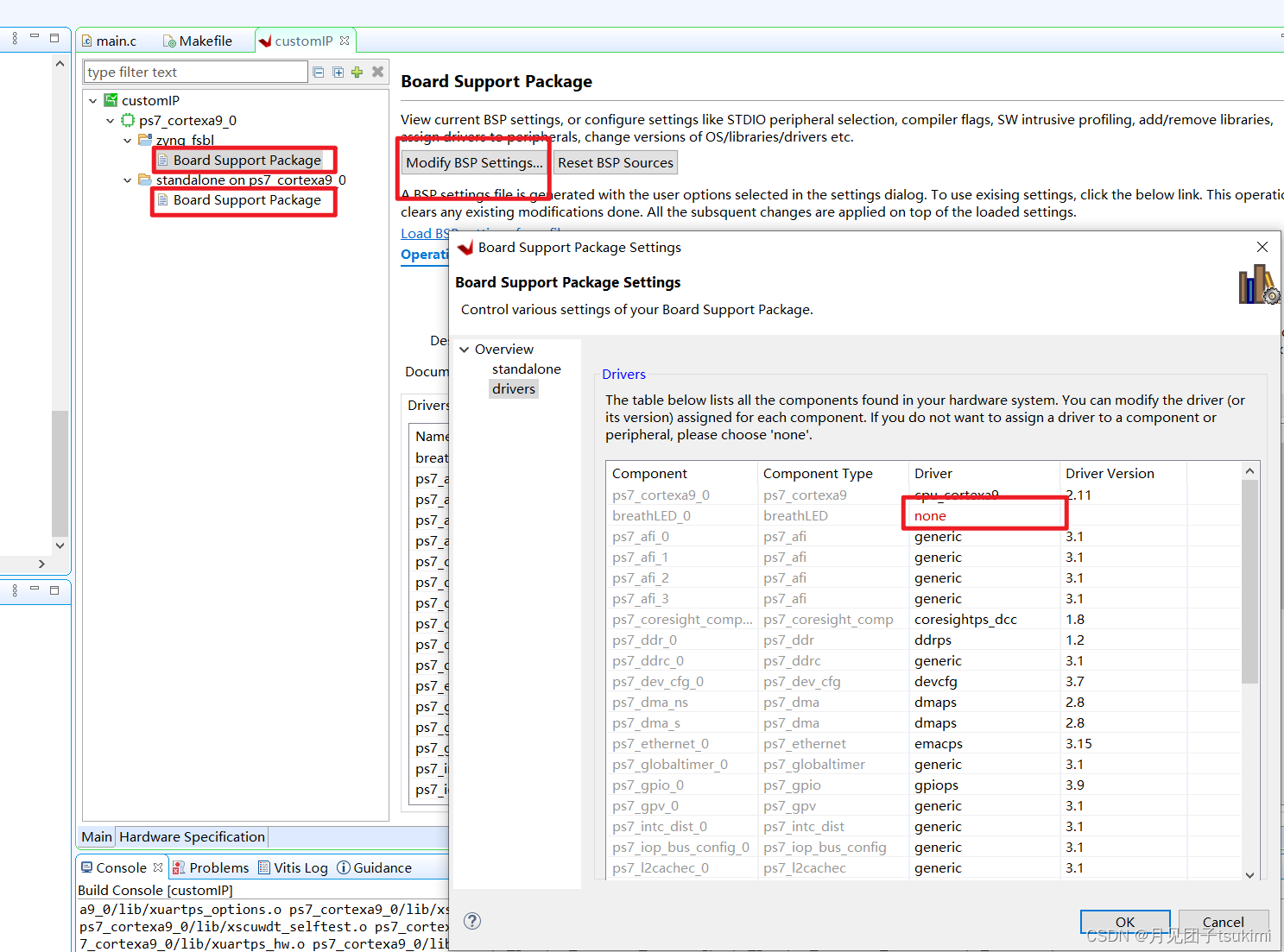The height and width of the screenshot is (952, 1284).
Task: Switch to the Hardware Specification tab
Action: 192,836
